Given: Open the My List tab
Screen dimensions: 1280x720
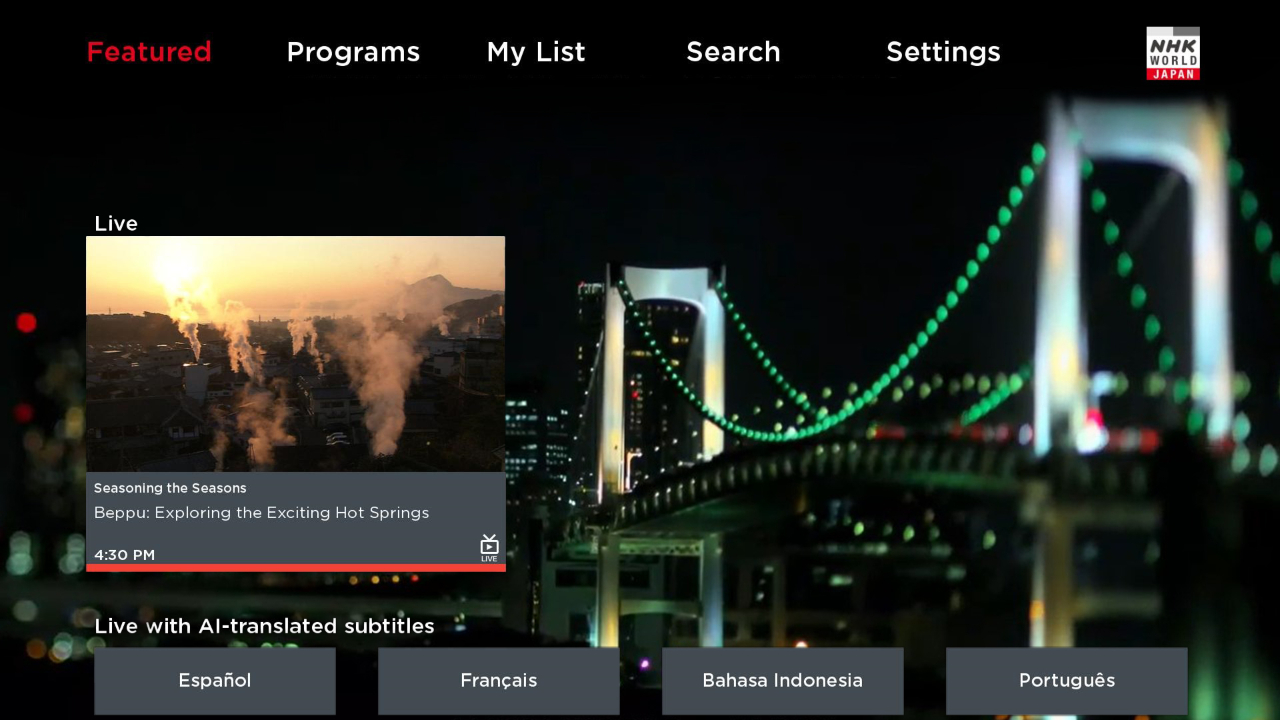Looking at the screenshot, I should (536, 52).
